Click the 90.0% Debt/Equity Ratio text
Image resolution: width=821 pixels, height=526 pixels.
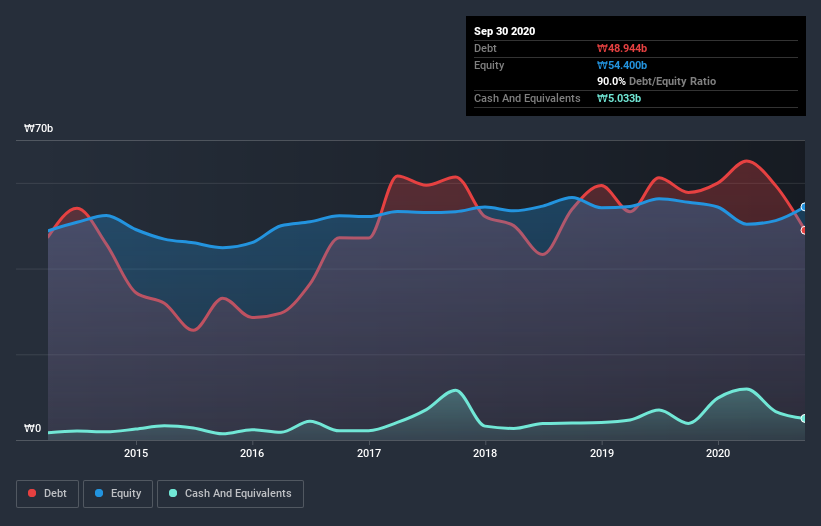pyautogui.click(x=656, y=81)
